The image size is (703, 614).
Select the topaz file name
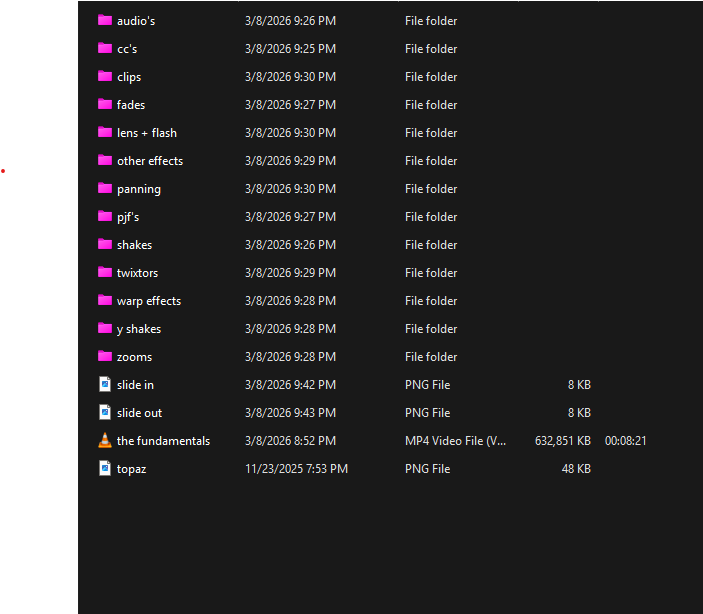(132, 469)
